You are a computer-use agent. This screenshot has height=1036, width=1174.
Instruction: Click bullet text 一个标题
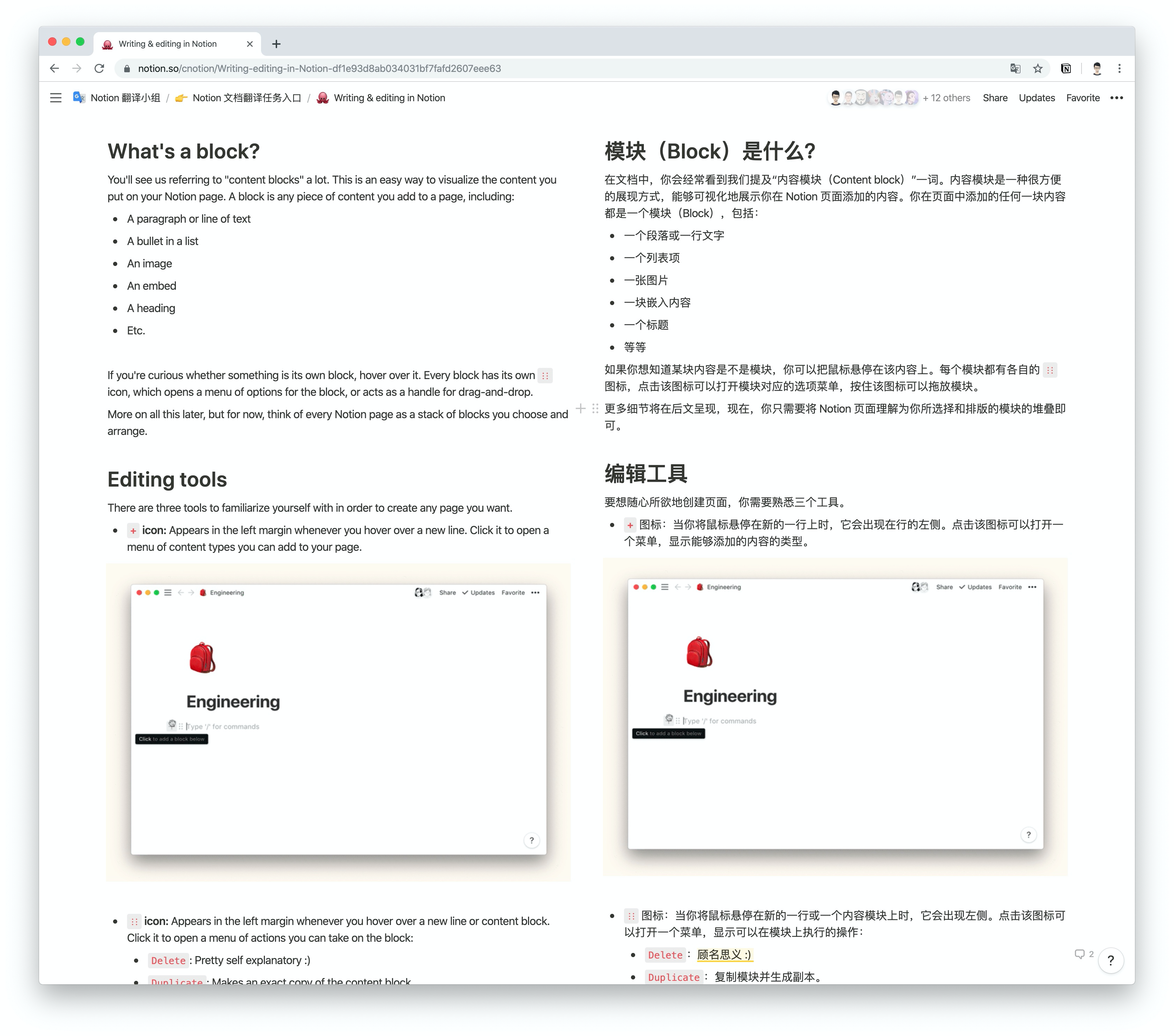[x=646, y=325]
